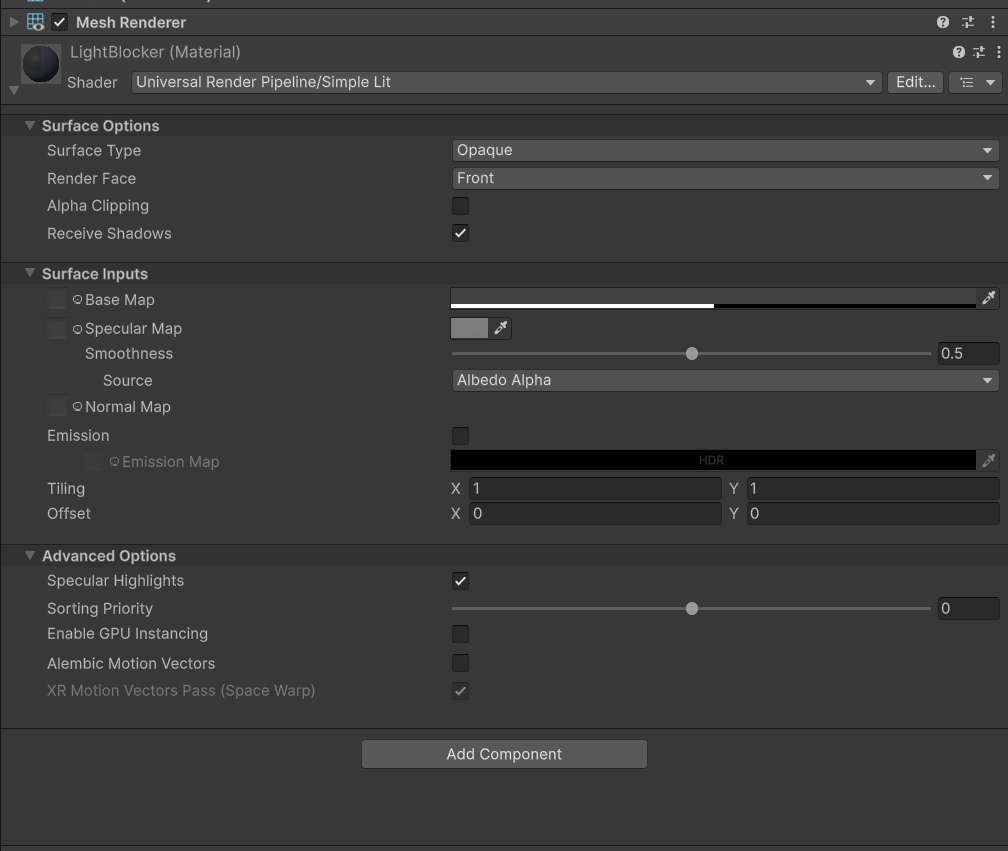Disable Receive Shadows
This screenshot has height=851, width=1008.
(460, 233)
